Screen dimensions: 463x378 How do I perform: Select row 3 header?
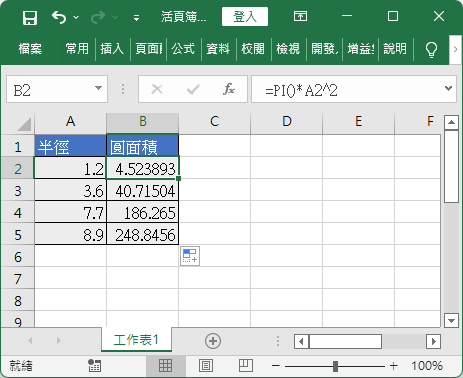(18, 191)
